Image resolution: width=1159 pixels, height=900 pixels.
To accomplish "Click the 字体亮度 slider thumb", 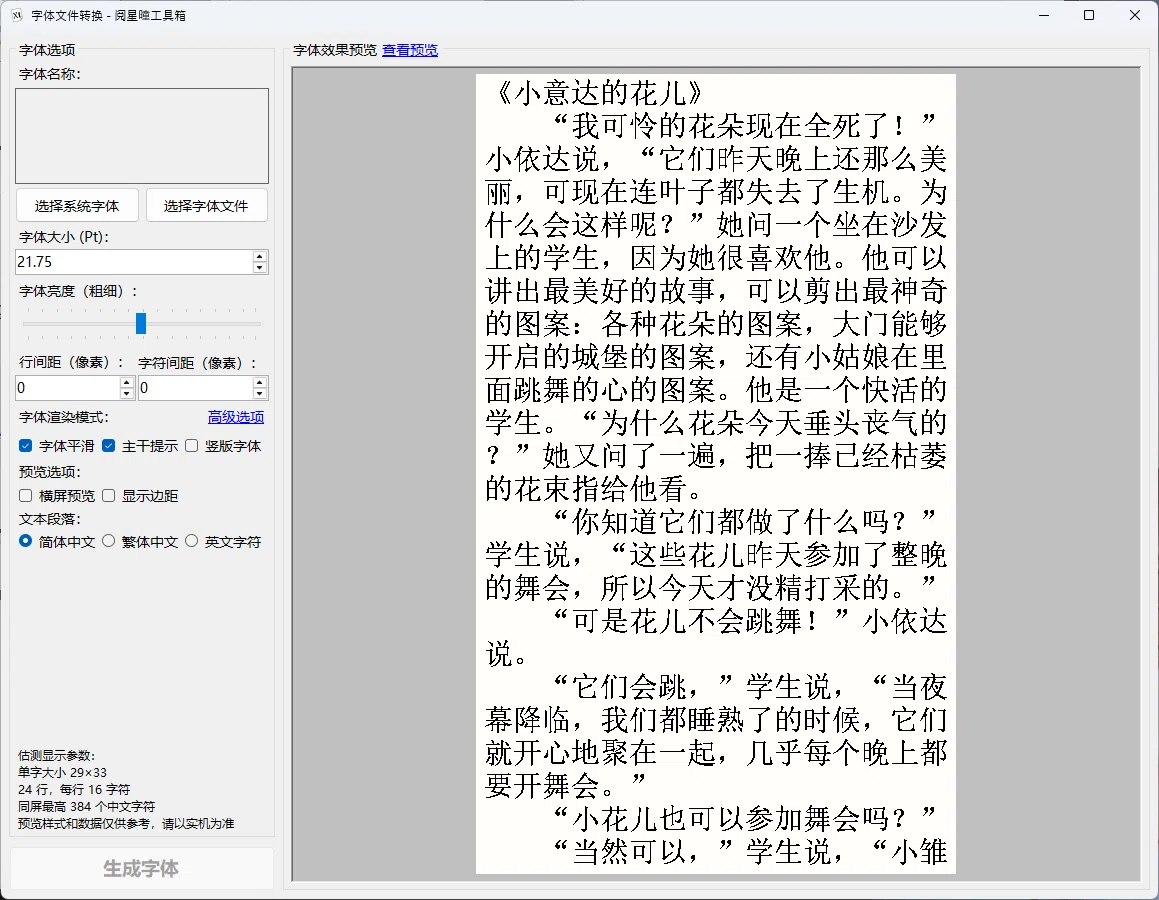I will click(141, 323).
